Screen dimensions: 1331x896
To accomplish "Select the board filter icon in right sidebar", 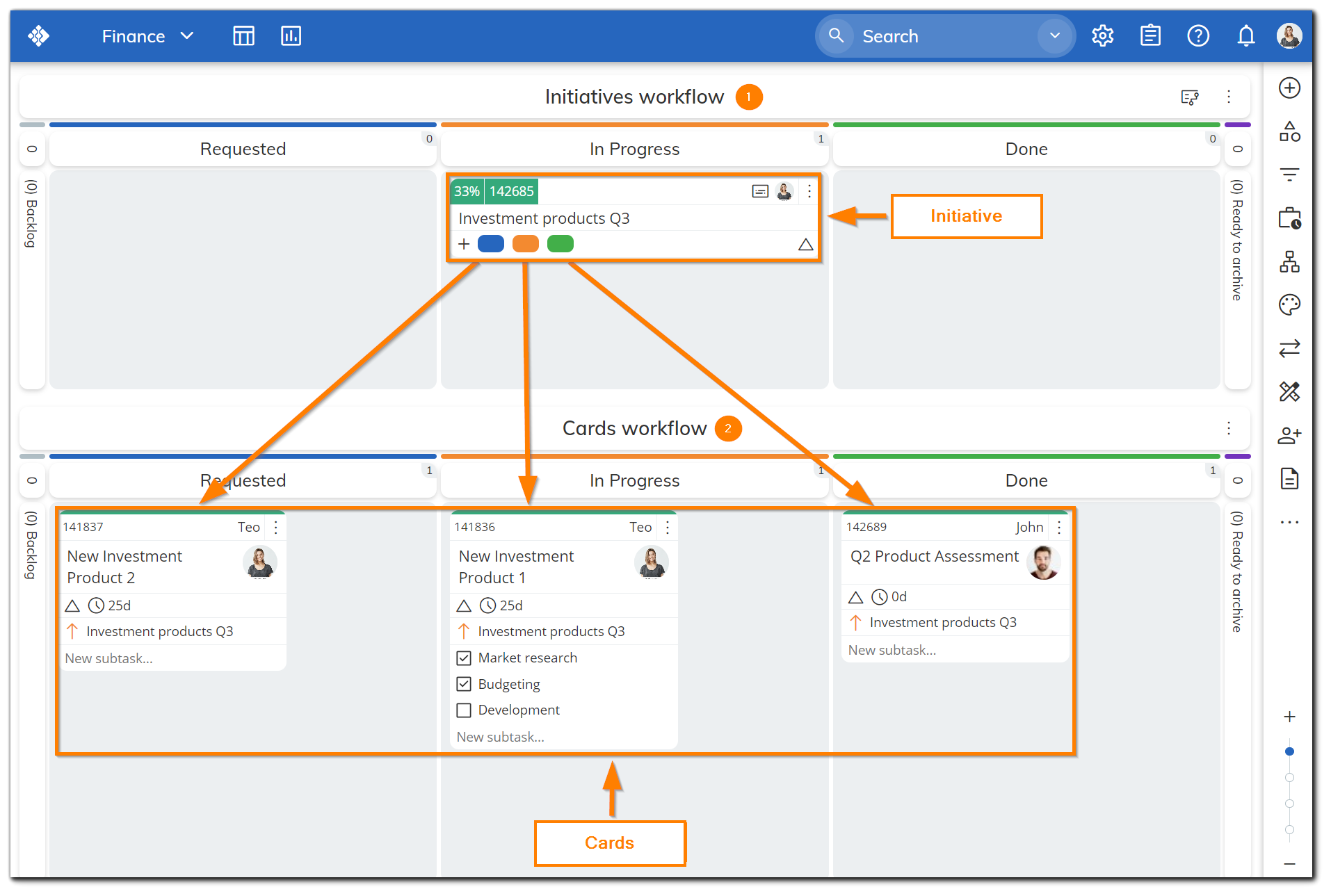I will pyautogui.click(x=1290, y=174).
